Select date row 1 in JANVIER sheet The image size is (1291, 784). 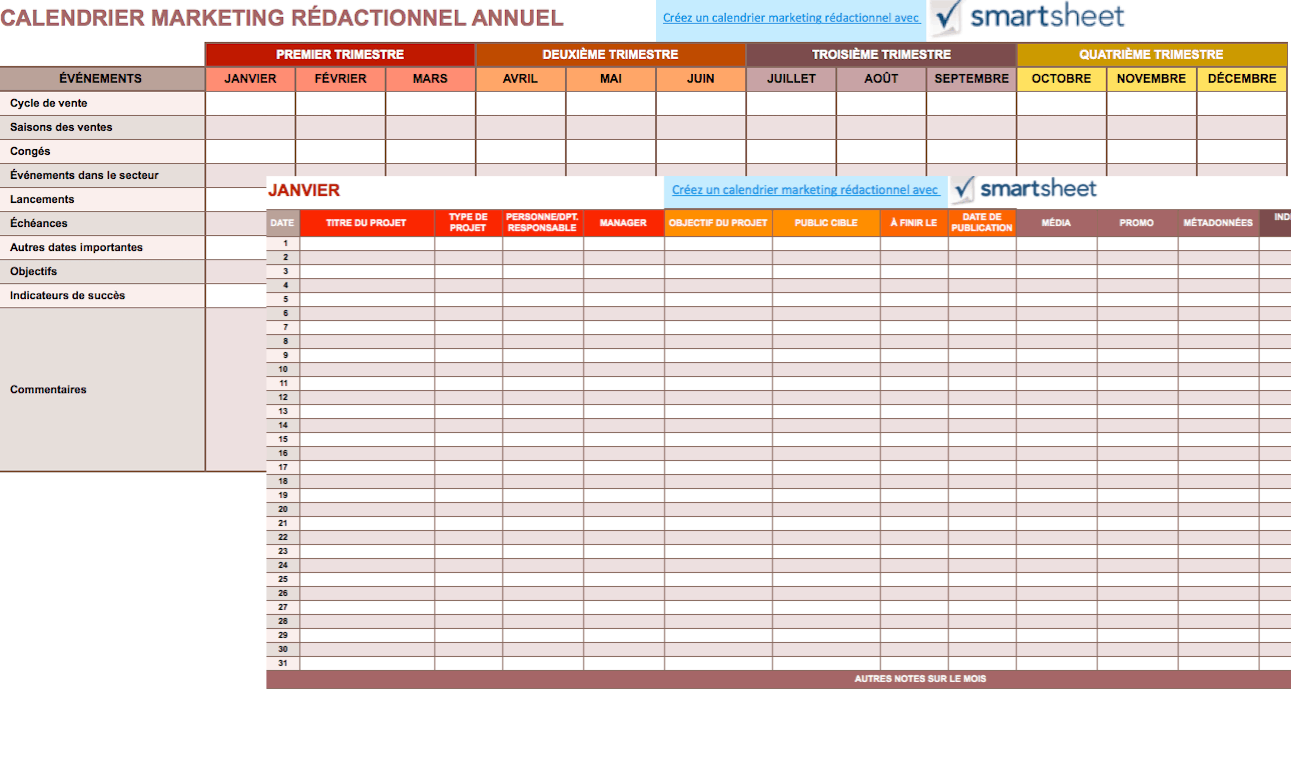[x=284, y=243]
